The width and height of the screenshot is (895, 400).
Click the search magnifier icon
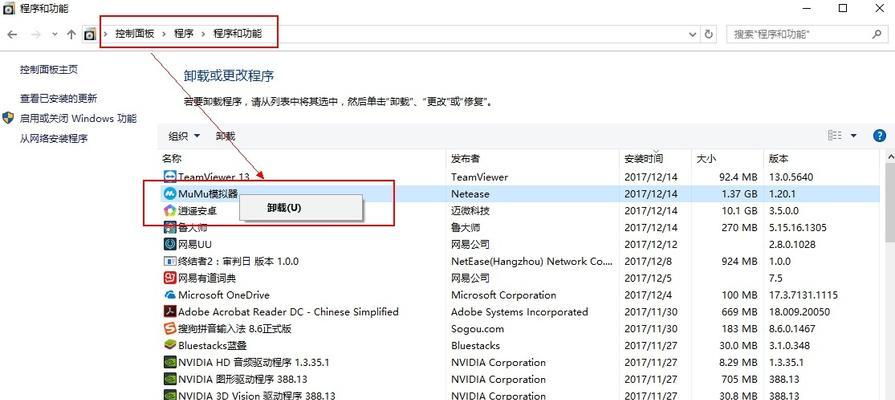(877, 34)
